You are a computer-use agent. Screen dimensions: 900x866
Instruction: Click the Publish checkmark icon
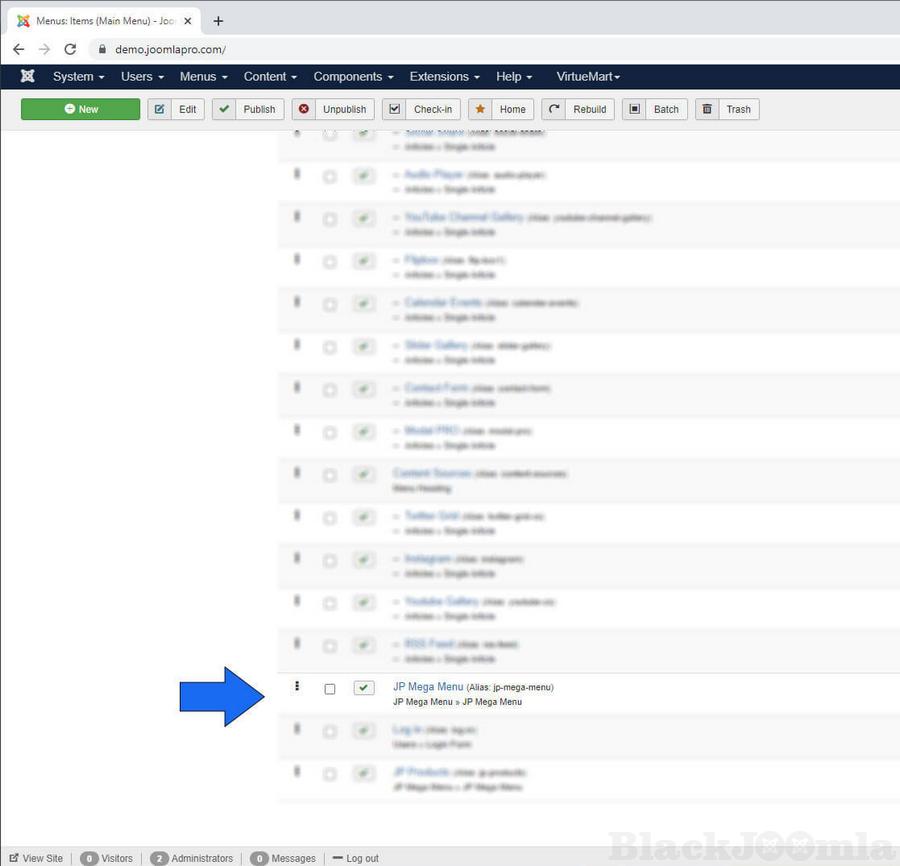coord(224,109)
